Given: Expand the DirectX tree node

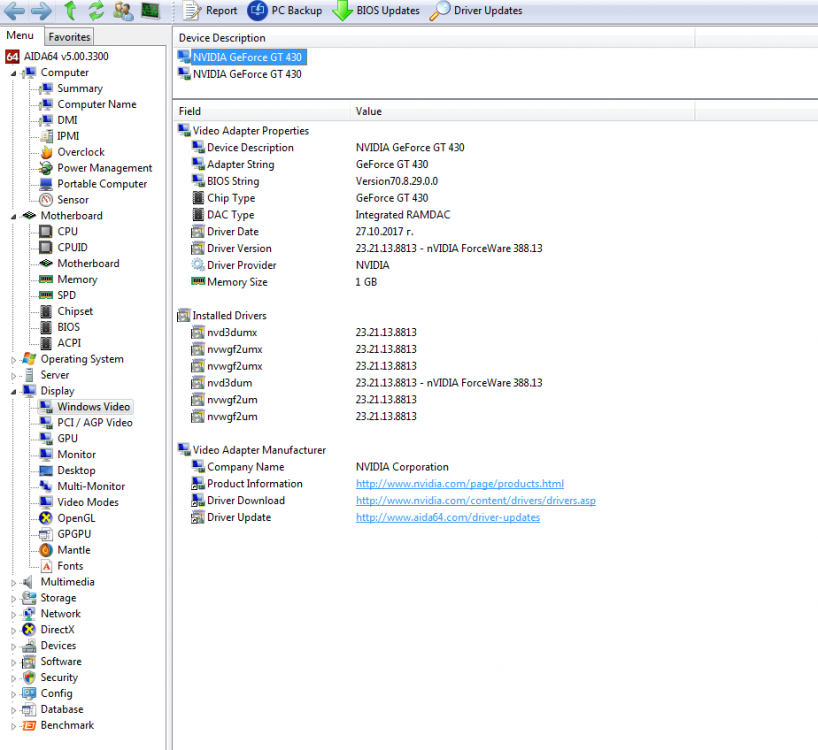Looking at the screenshot, I should pos(14,630).
